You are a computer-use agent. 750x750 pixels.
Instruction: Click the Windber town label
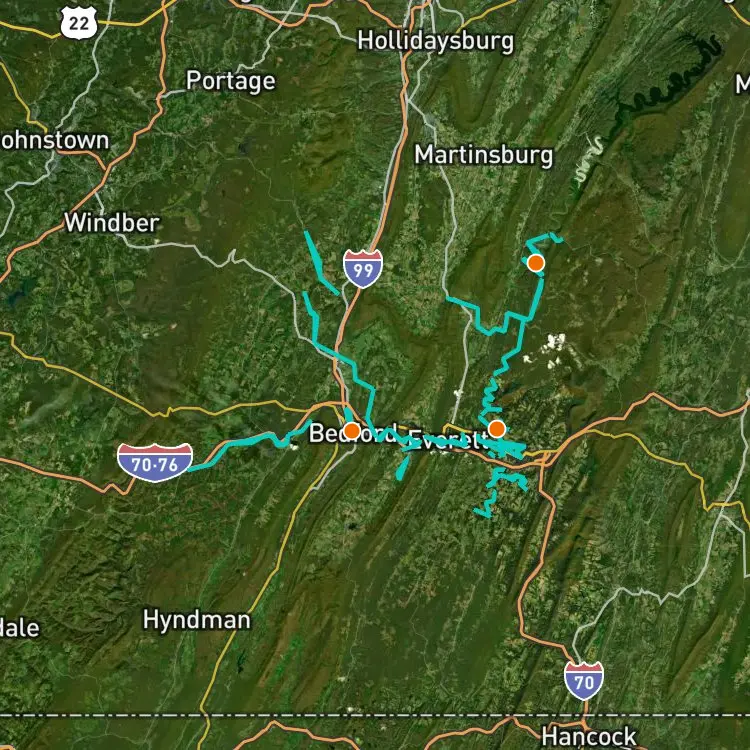click(x=111, y=222)
